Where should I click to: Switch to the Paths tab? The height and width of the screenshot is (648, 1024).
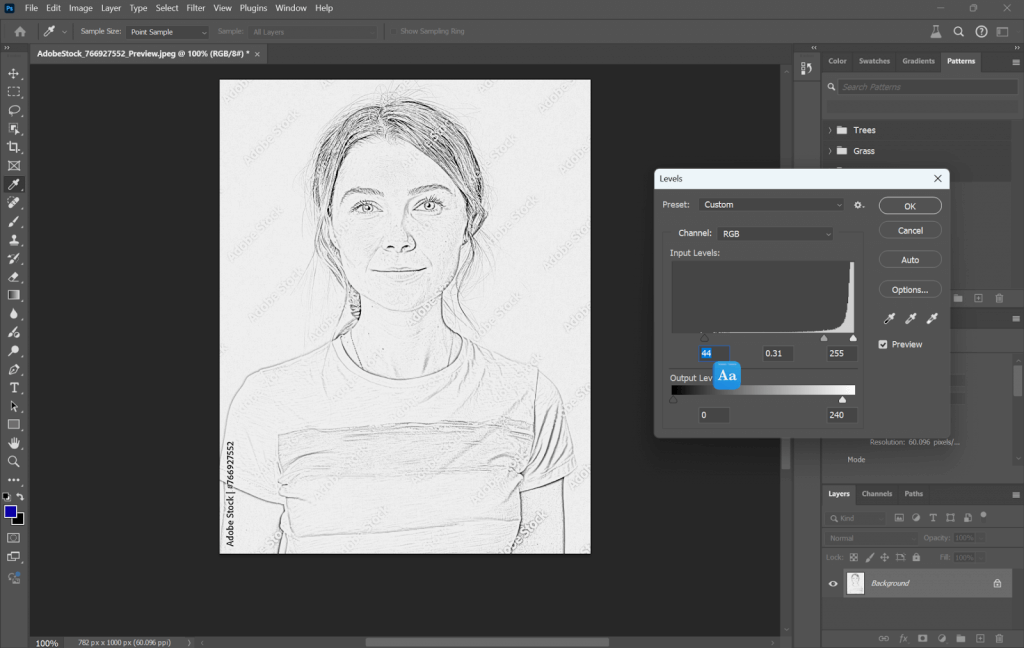(914, 494)
